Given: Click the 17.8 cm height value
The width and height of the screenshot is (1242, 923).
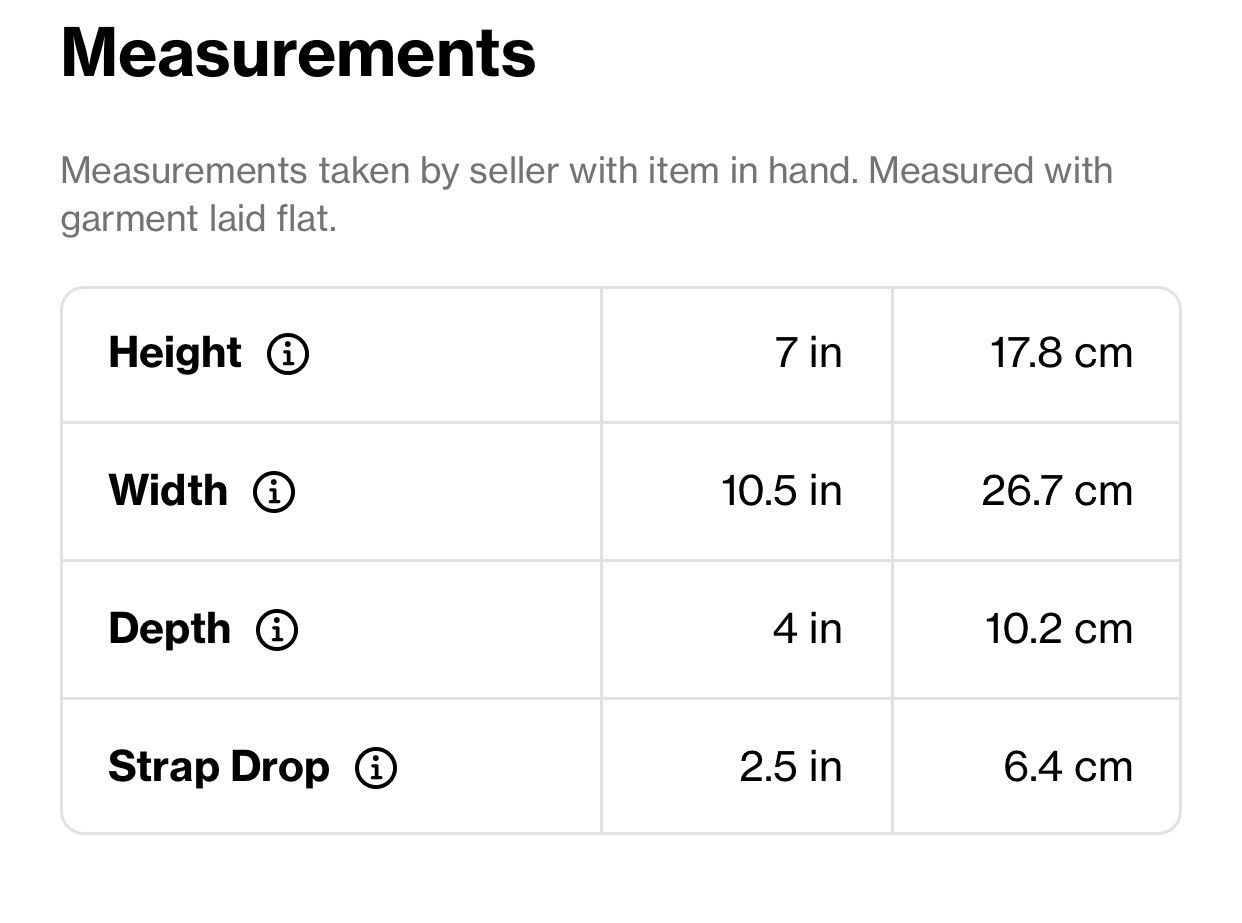Looking at the screenshot, I should pos(1062,353).
